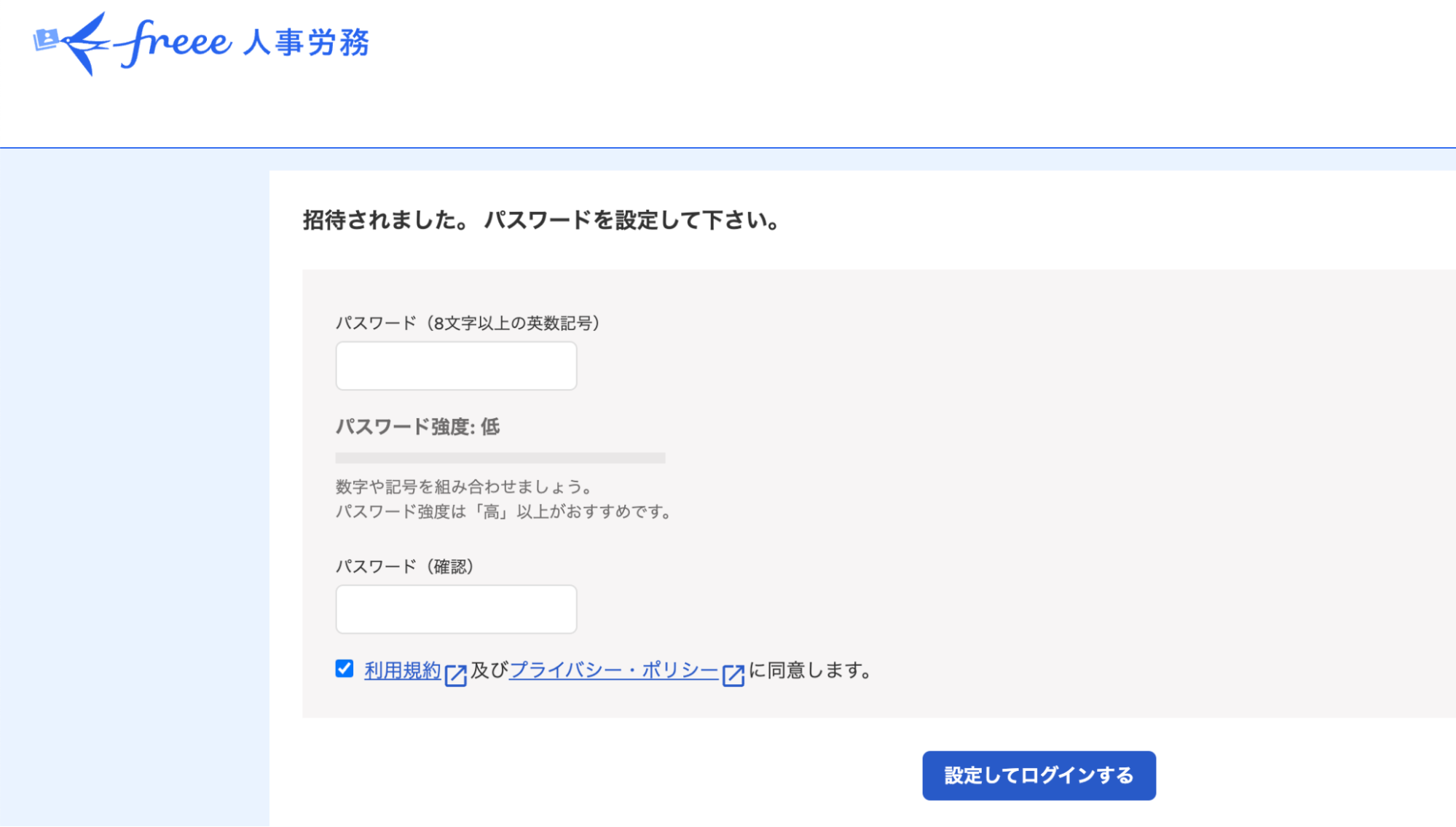Image resolution: width=1456 pixels, height=827 pixels.
Task: Click the パスワード（8文字以上の英数記号） label
Action: [x=468, y=323]
